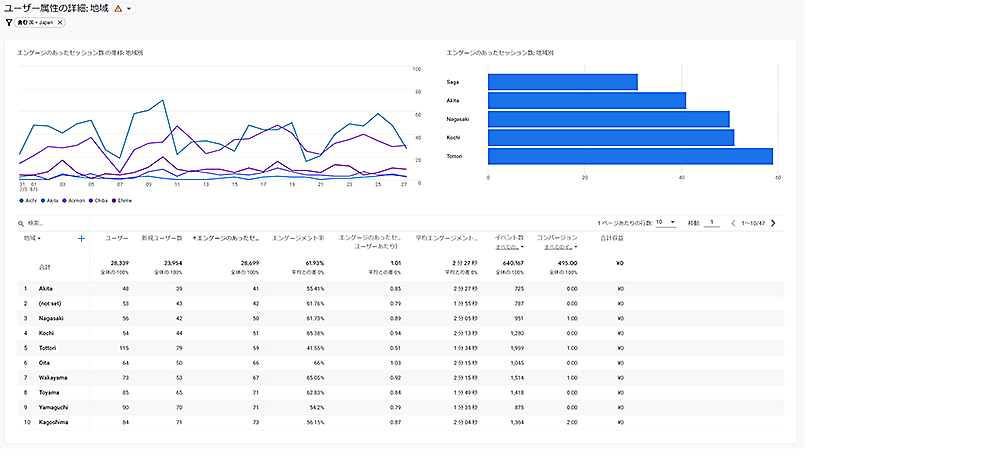Add dimension with blue plus icon

(x=81, y=238)
